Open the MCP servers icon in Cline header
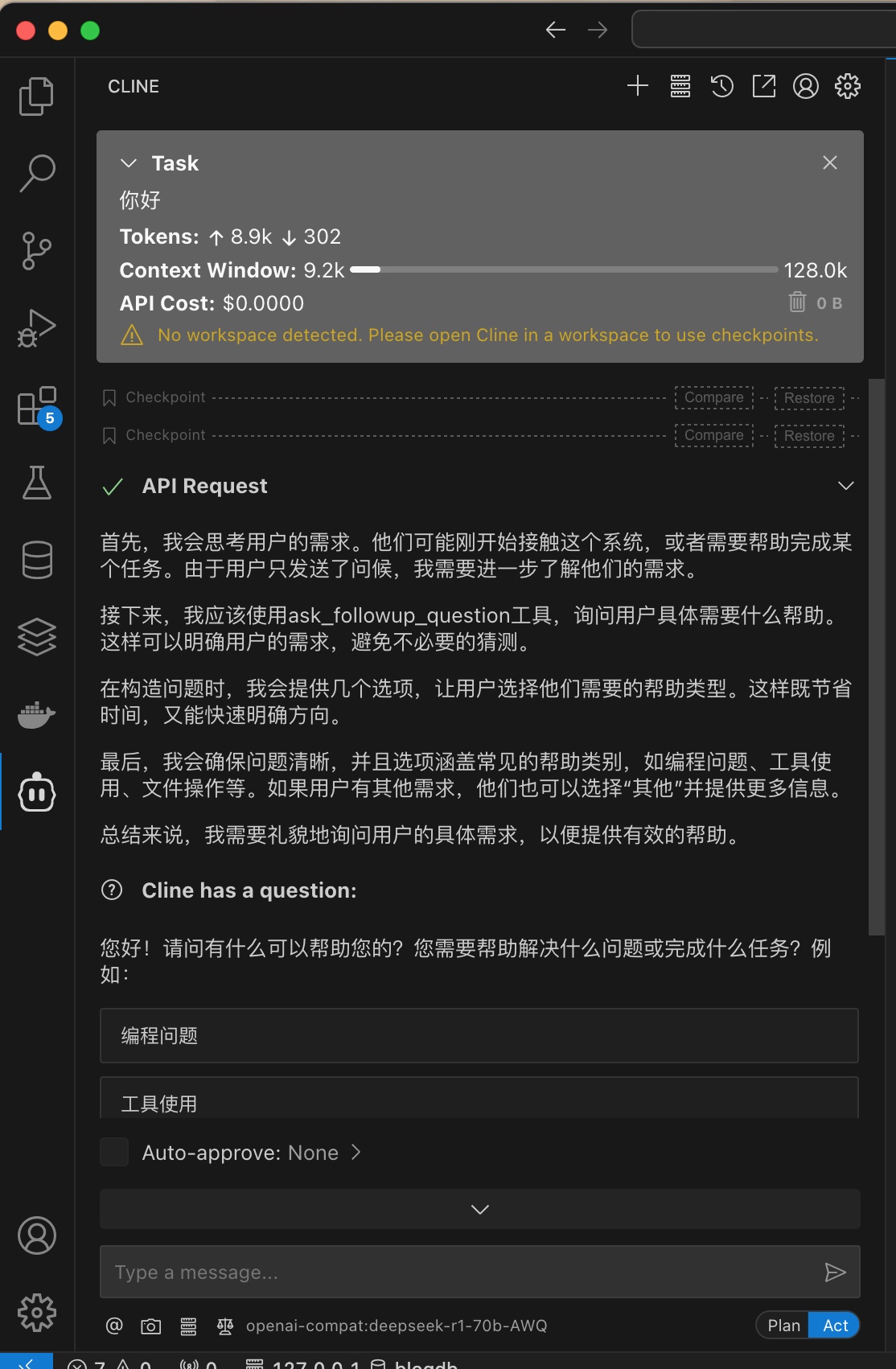This screenshot has width=896, height=1369. [680, 86]
